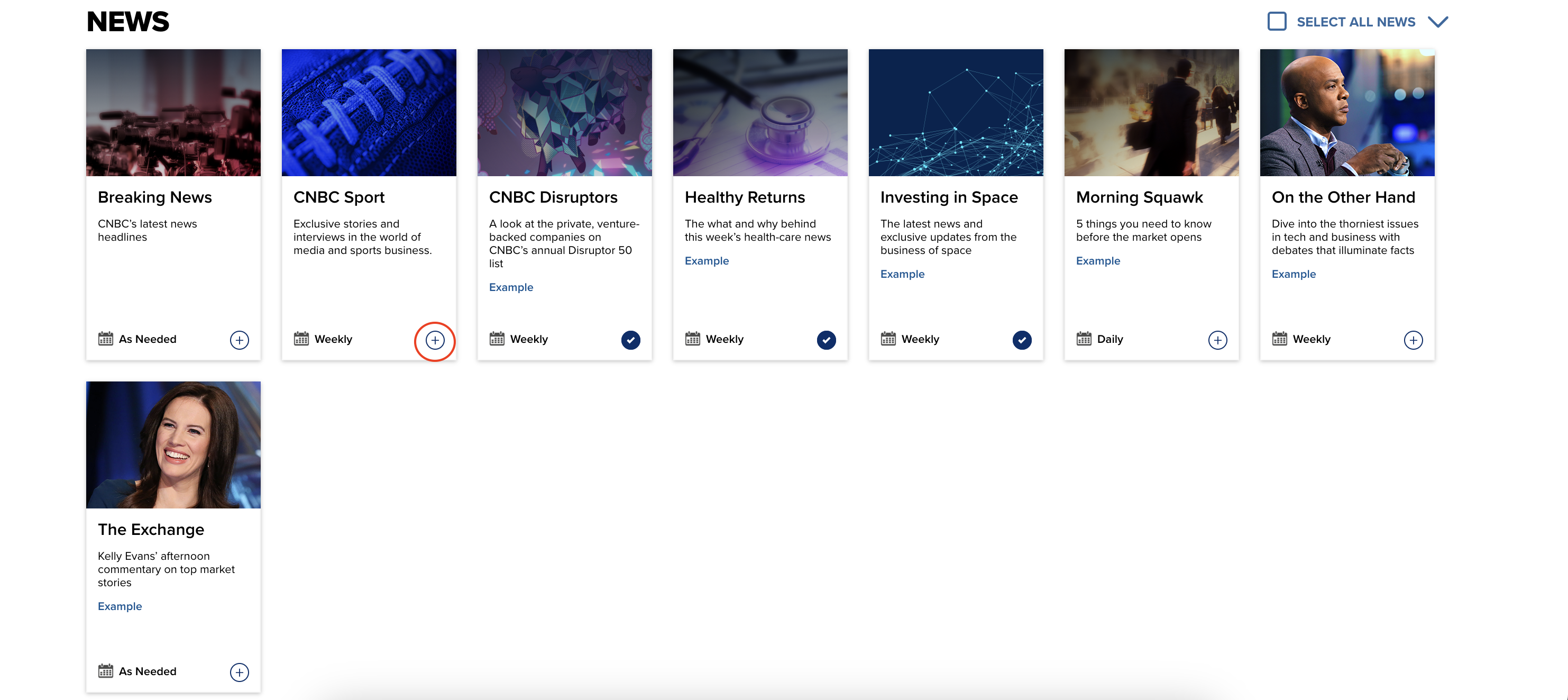
Task: Open CNBC Disruptors Example link
Action: [x=511, y=287]
